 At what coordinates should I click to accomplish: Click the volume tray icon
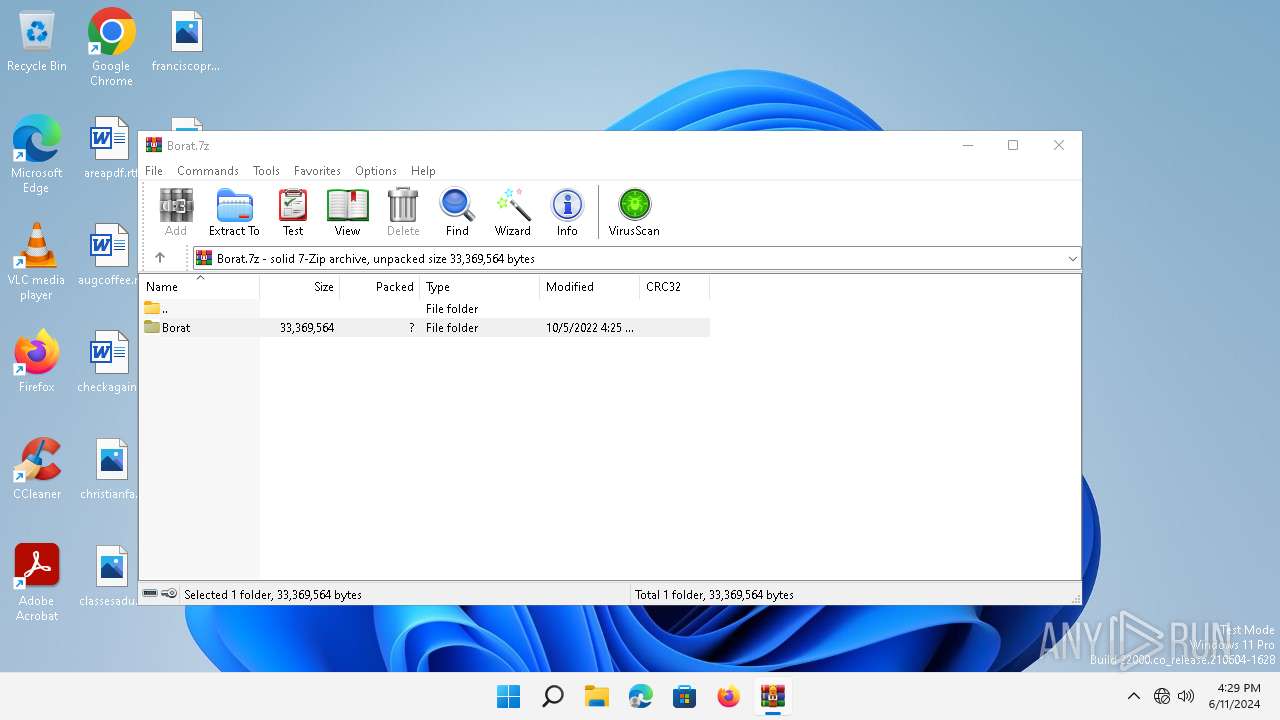coord(1186,696)
